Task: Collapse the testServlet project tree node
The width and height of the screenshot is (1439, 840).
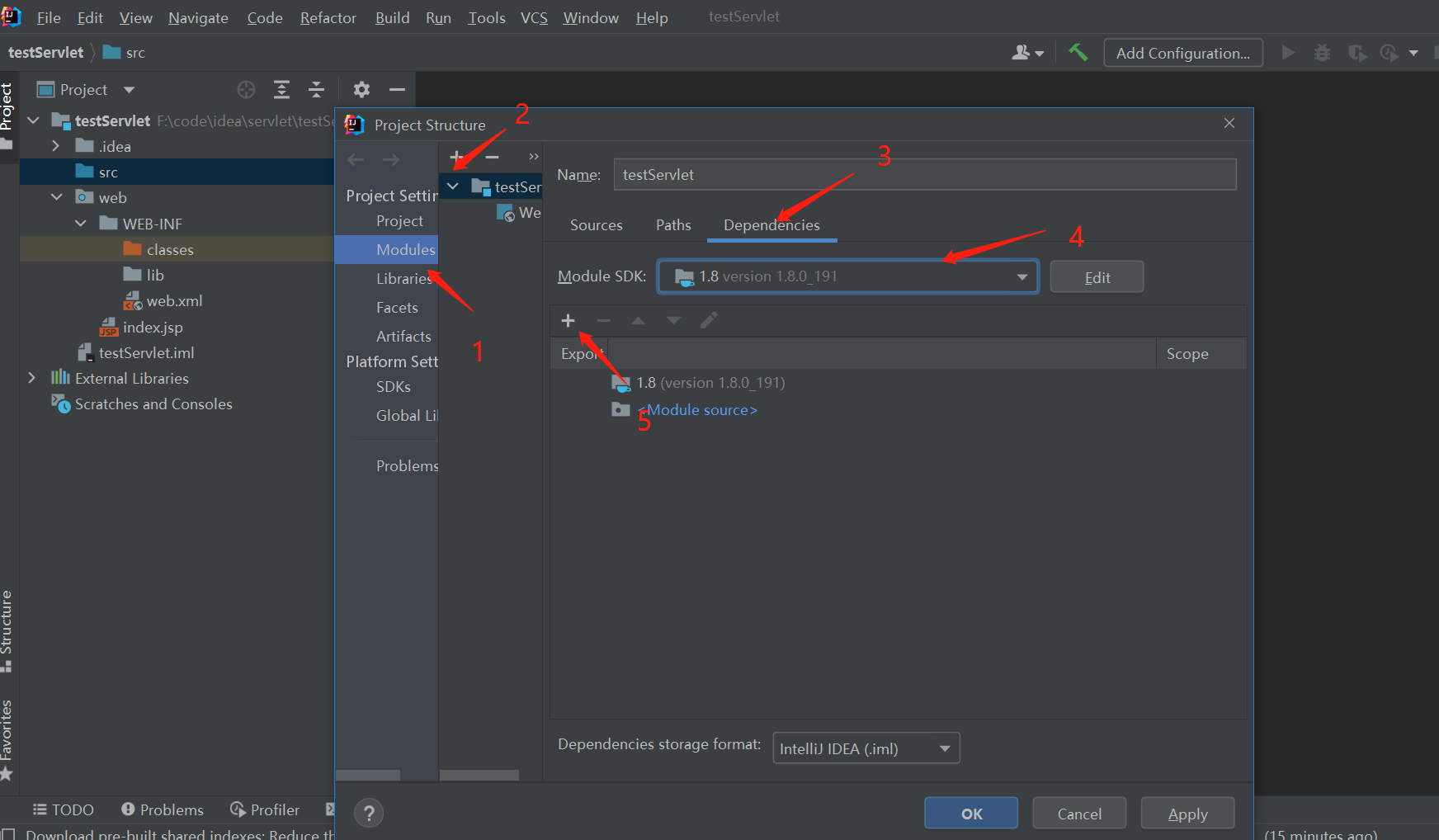Action: [x=34, y=120]
